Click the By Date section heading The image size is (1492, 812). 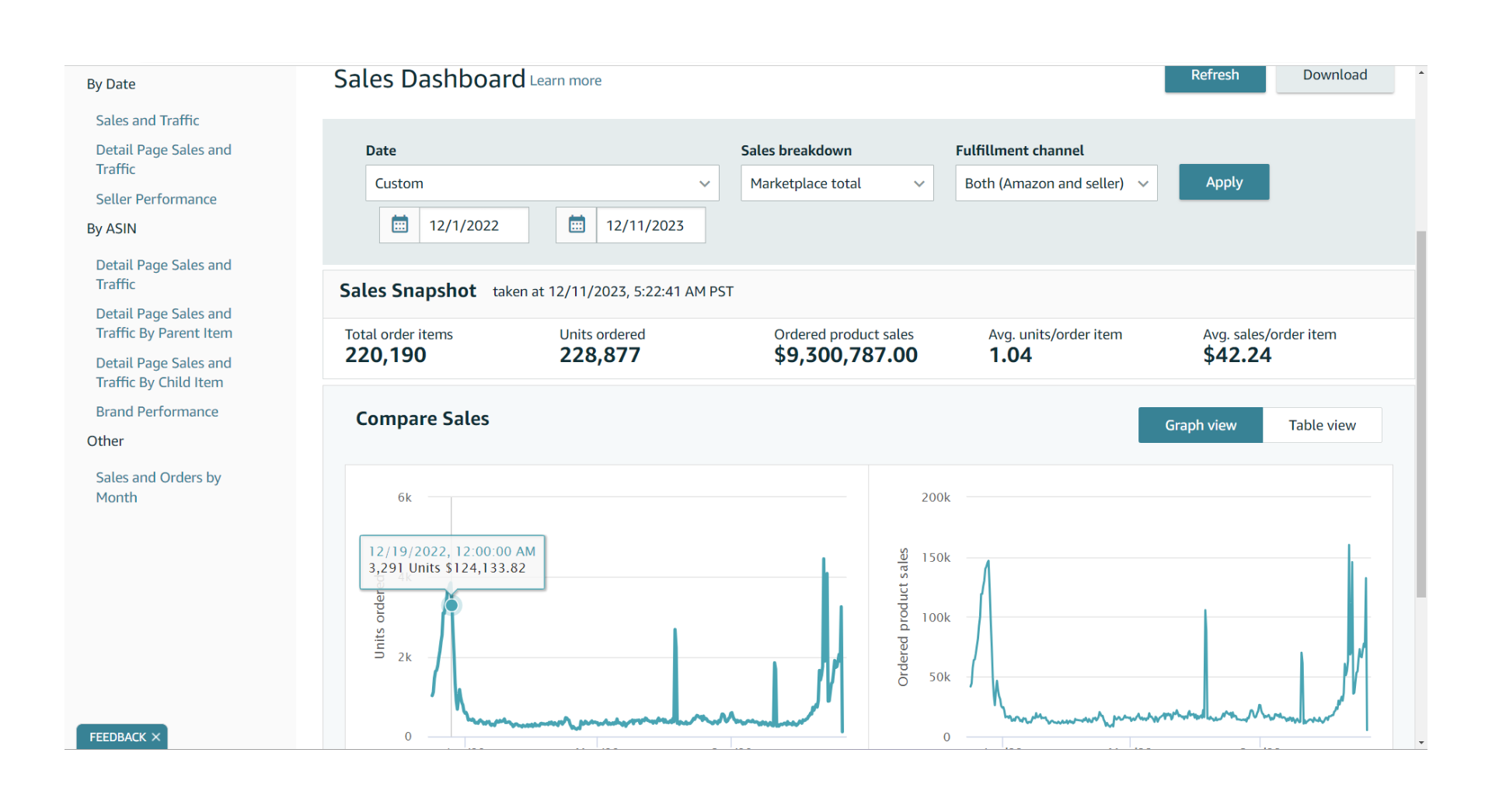[x=111, y=84]
